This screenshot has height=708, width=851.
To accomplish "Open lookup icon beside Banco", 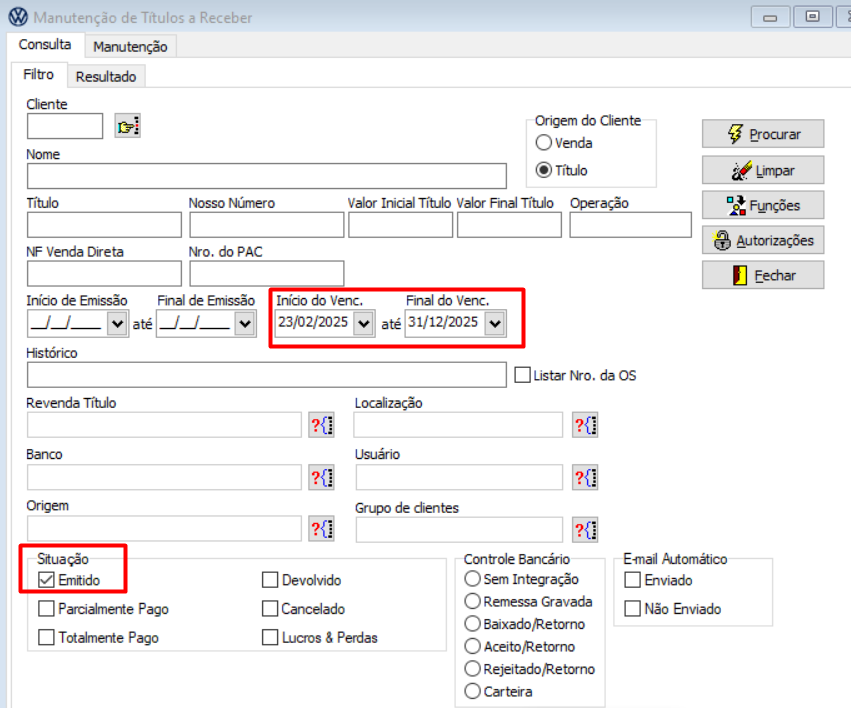I will point(321,477).
